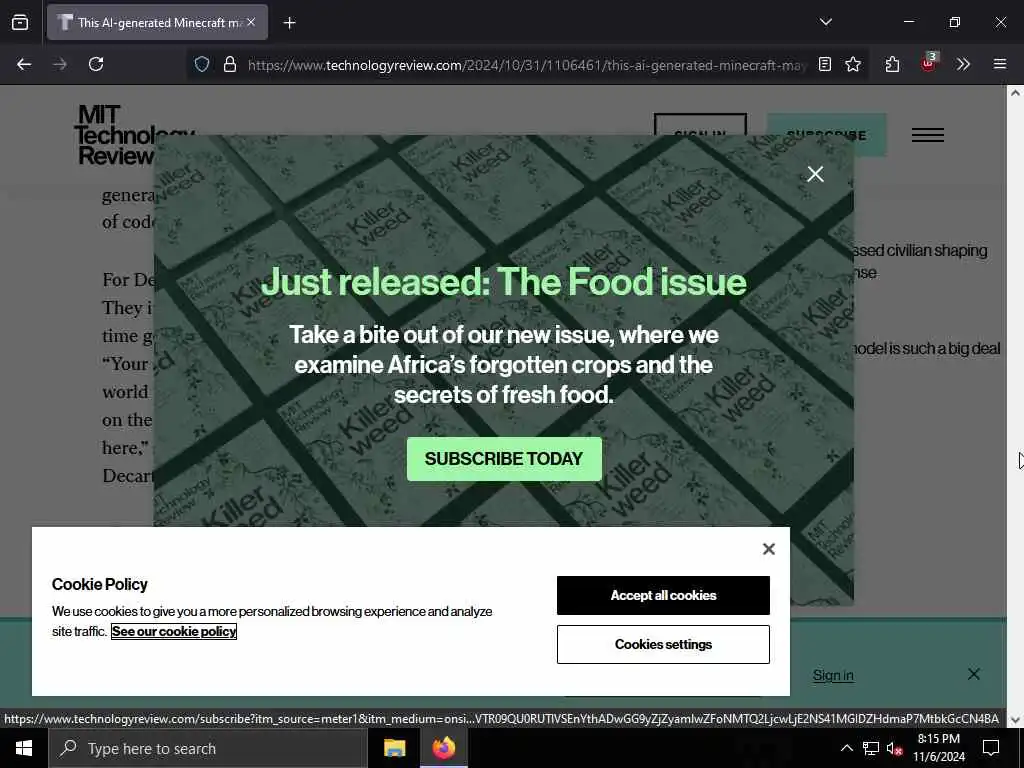Screen dimensions: 1024x768
Task: Open the Windows notification center
Action: (991, 748)
